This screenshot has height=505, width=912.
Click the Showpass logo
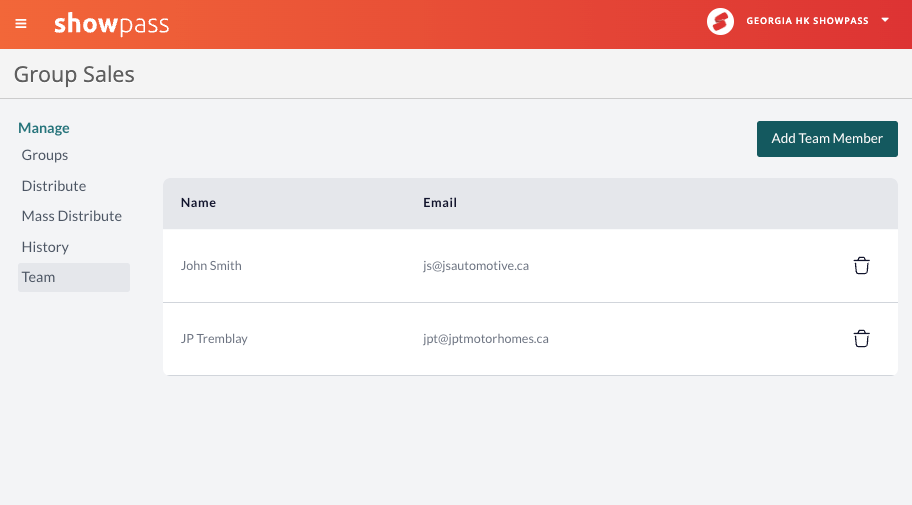click(112, 24)
